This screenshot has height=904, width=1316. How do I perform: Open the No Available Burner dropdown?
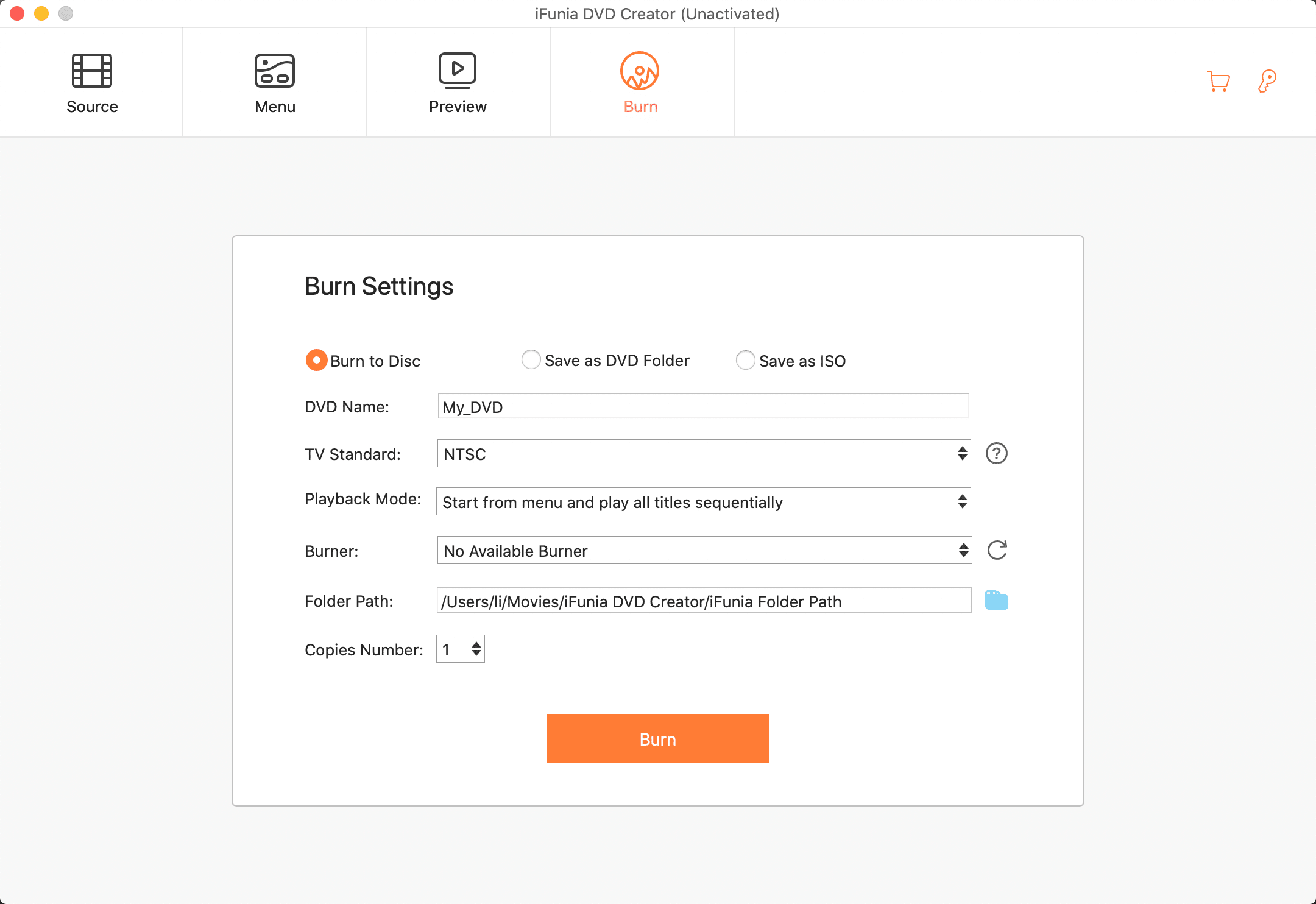(x=703, y=551)
